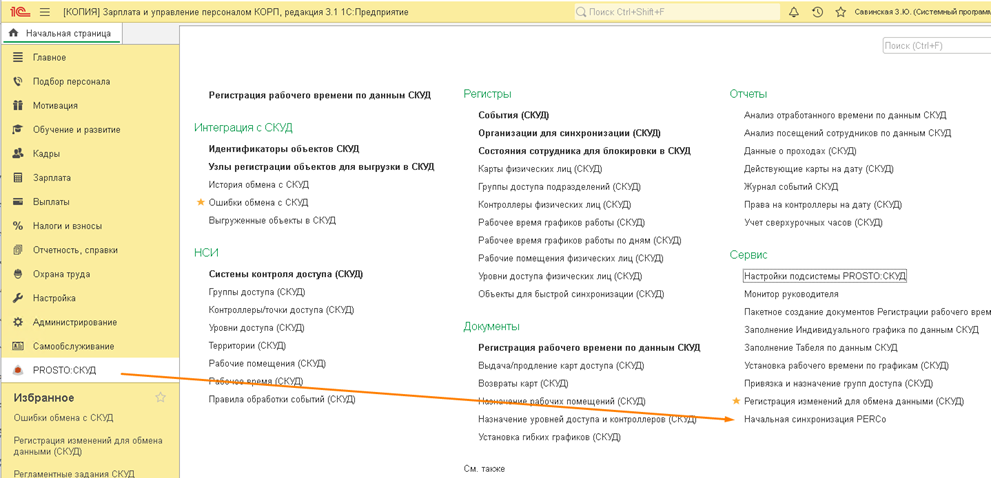Open Идентификаторы объектов СКУД
Image resolution: width=991 pixels, height=478 pixels.
284,149
